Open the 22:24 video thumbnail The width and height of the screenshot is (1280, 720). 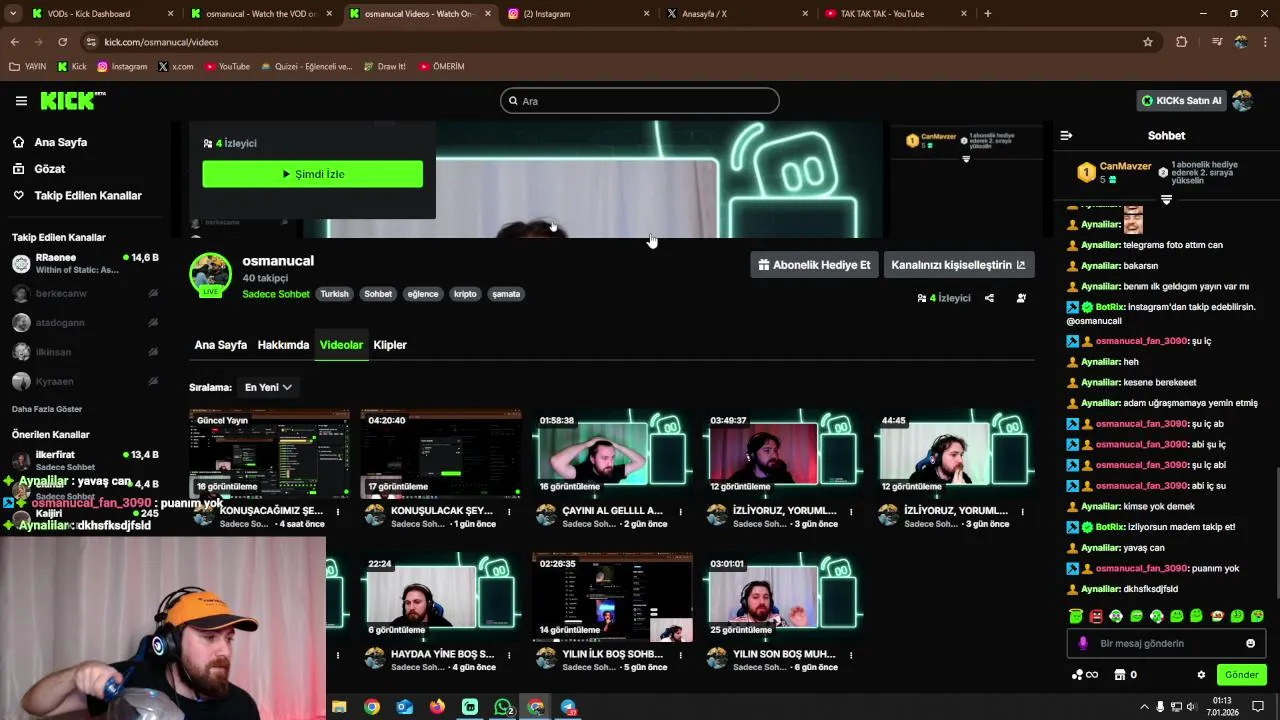[x=440, y=596]
